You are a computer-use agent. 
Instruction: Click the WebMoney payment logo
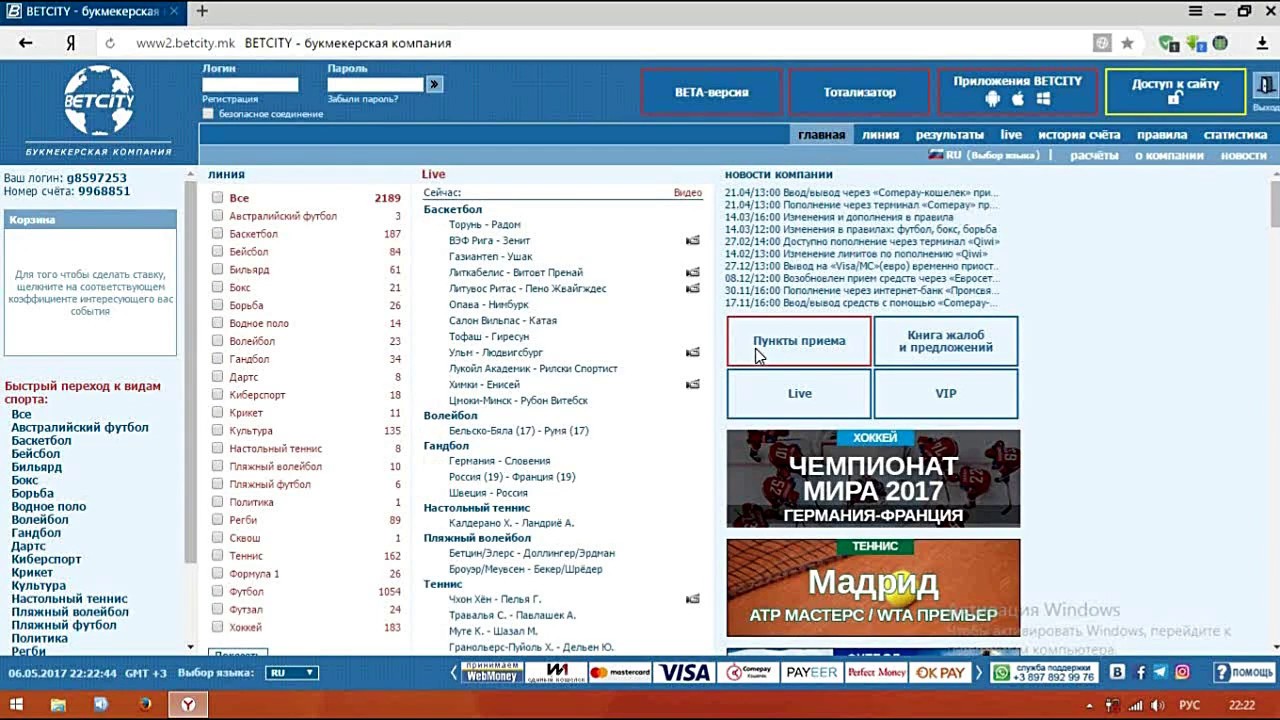coord(491,673)
